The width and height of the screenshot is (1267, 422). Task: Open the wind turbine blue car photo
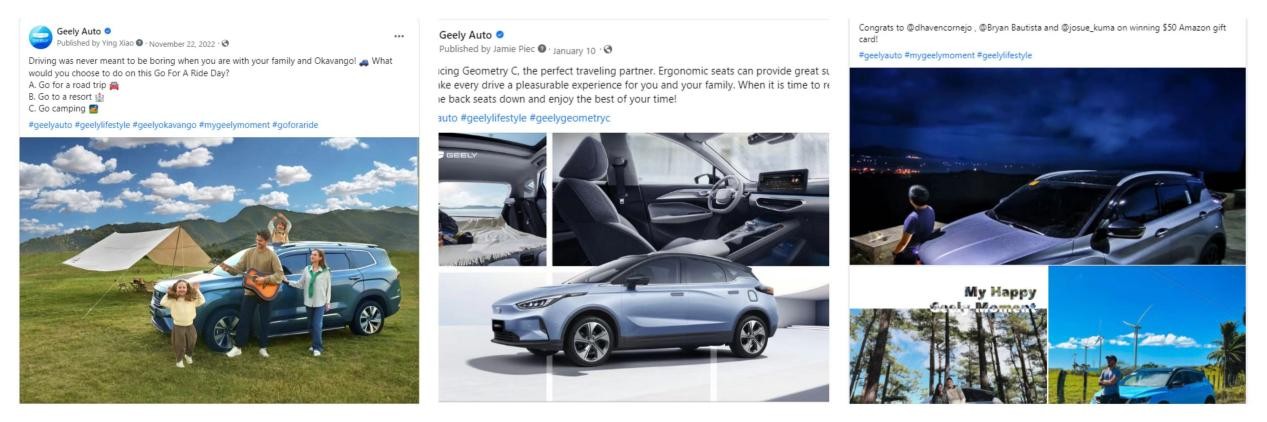(1147, 335)
